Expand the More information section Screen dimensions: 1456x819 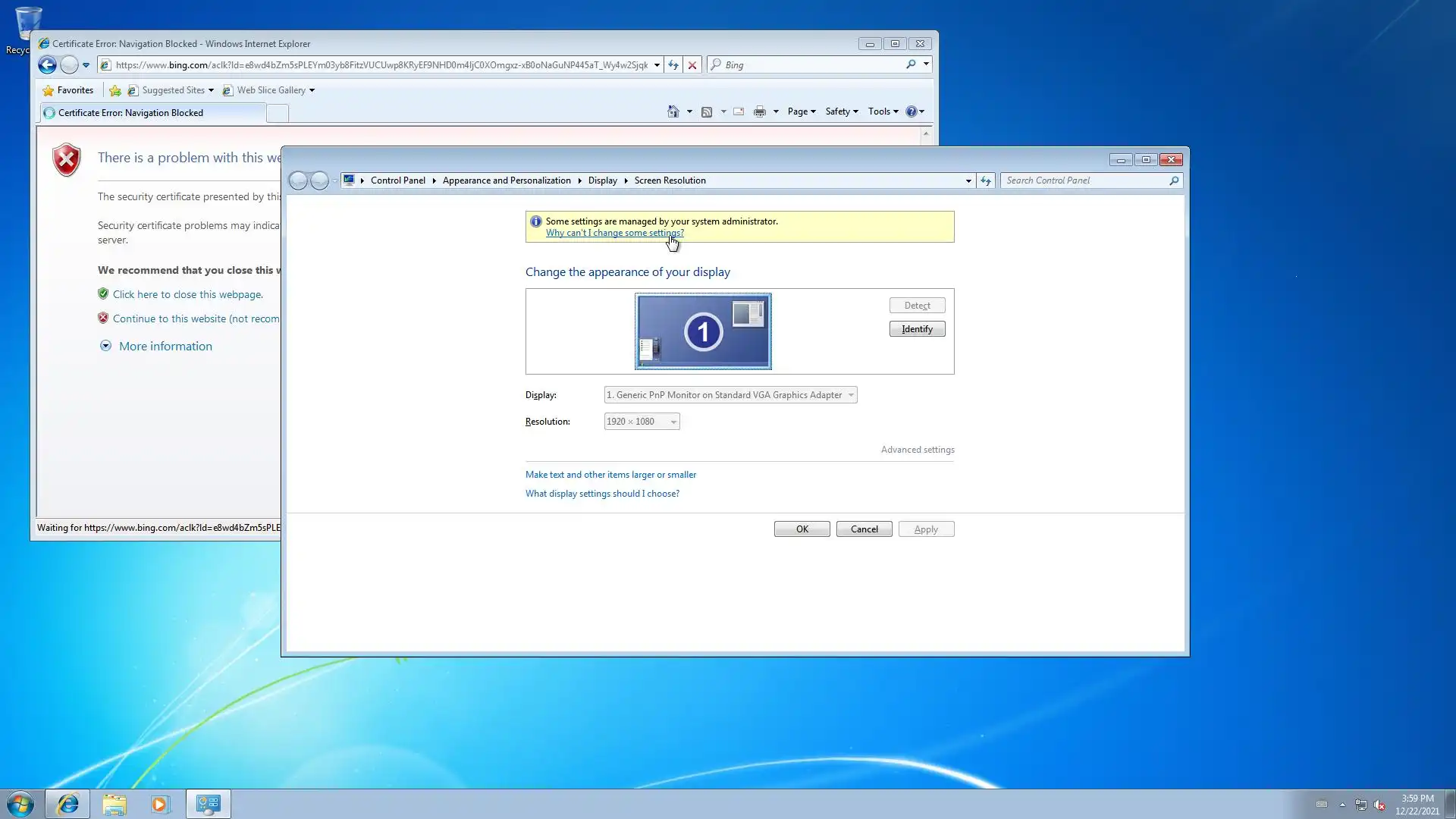point(165,347)
